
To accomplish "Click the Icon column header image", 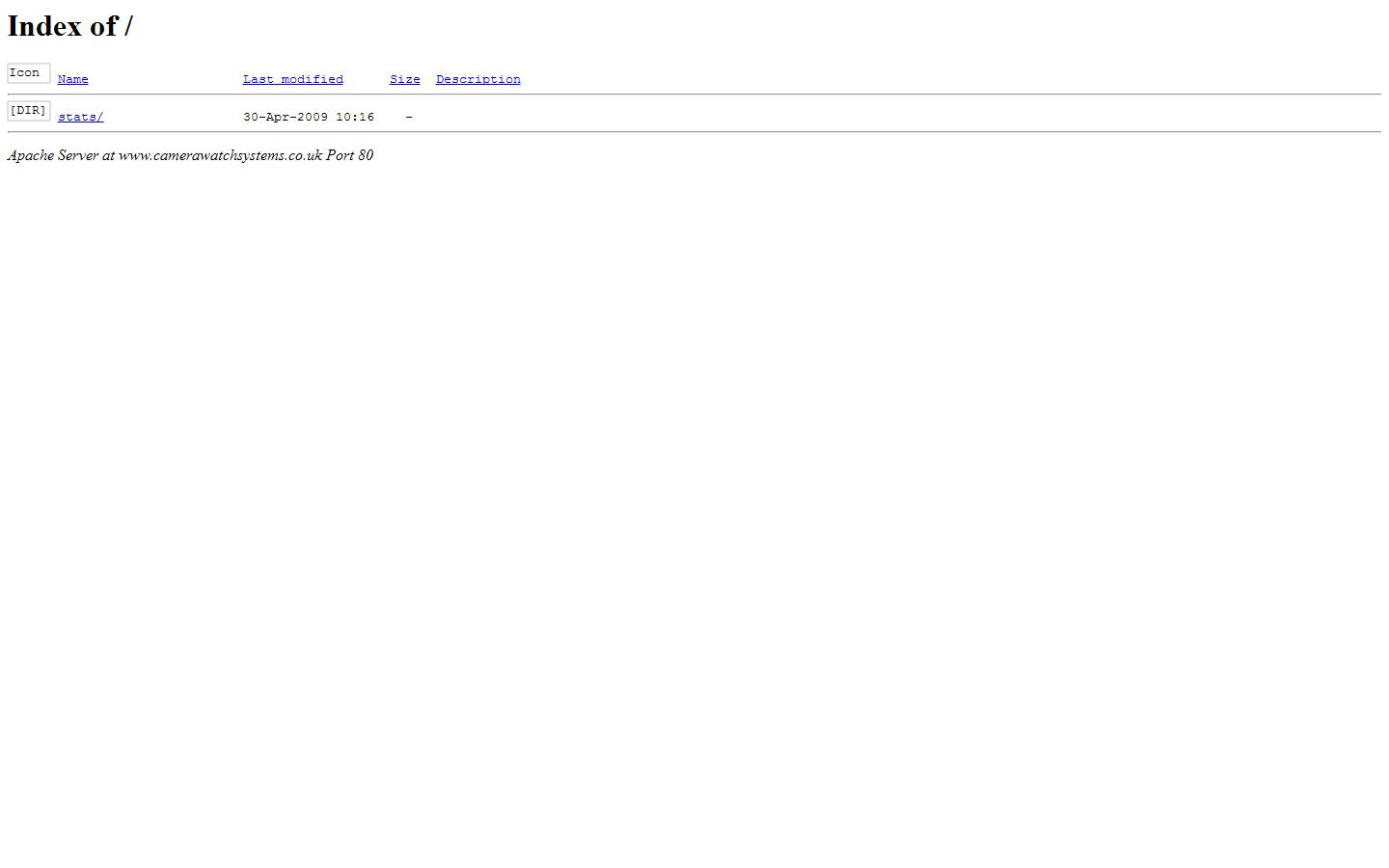I will [x=28, y=73].
